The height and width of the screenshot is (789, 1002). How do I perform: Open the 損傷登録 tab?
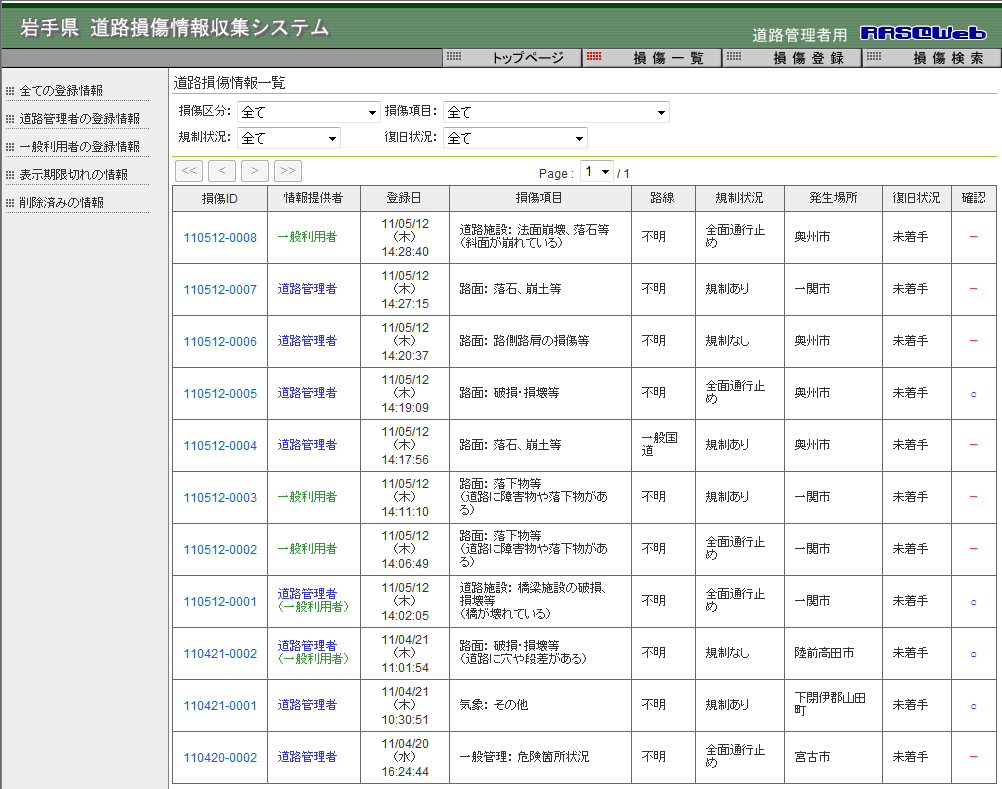tap(792, 58)
